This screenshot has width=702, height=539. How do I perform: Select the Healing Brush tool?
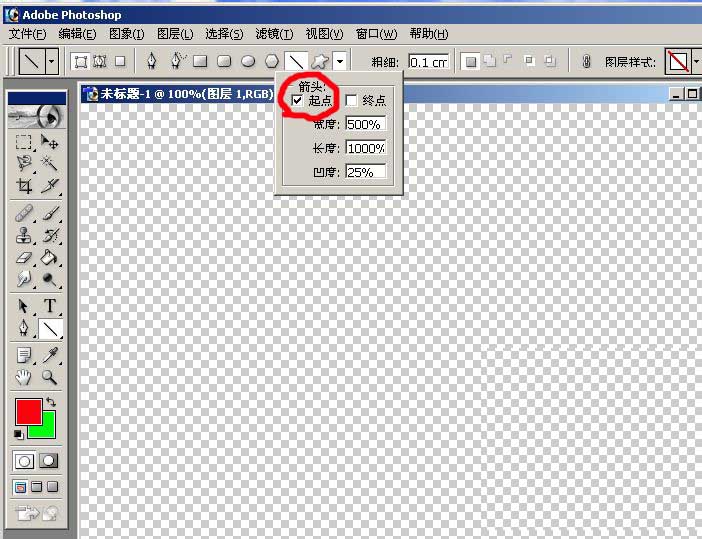(x=24, y=213)
